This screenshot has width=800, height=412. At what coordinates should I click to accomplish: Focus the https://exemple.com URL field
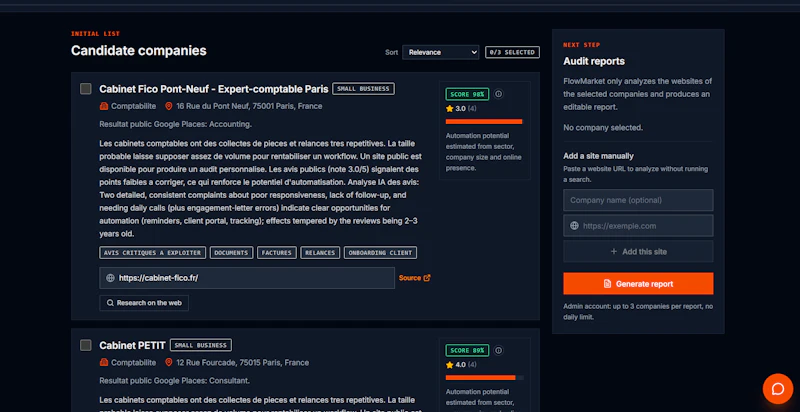click(x=638, y=226)
